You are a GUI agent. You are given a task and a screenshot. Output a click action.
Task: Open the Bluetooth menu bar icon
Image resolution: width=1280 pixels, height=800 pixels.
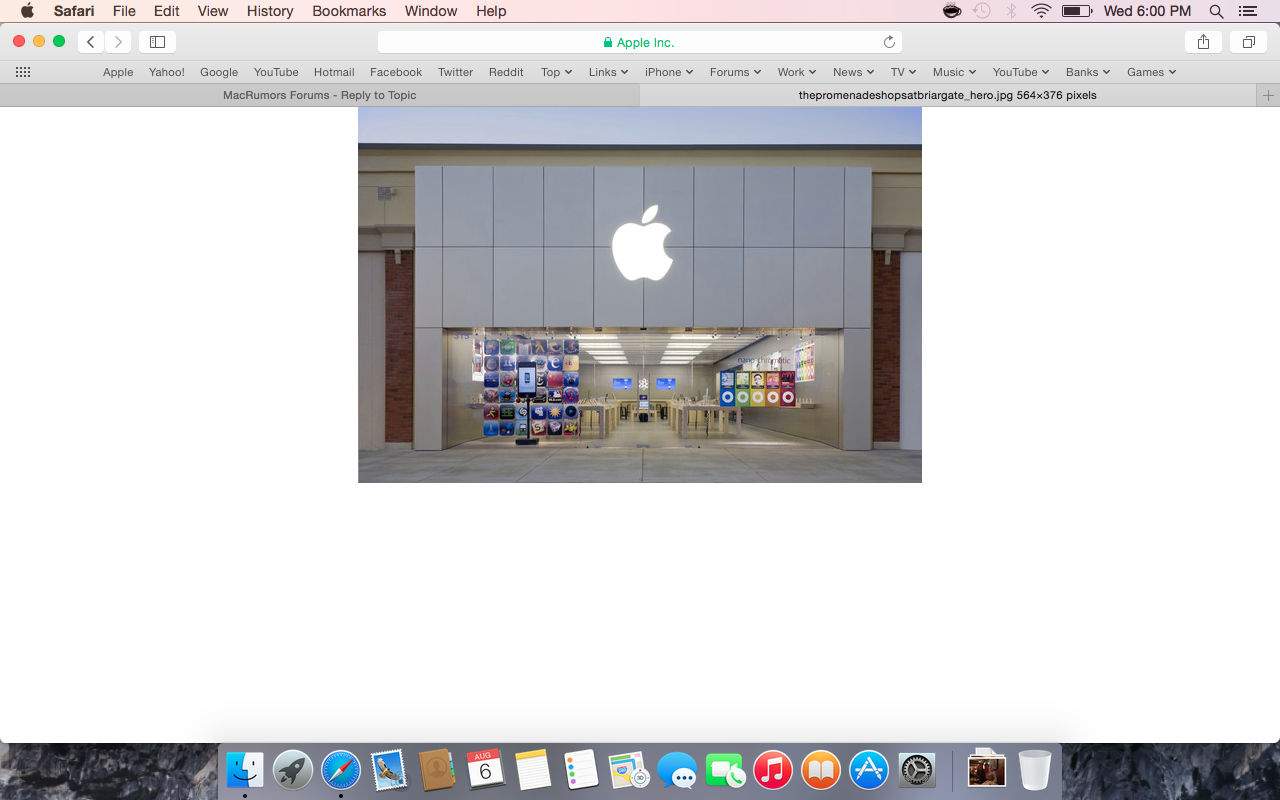tap(1011, 11)
